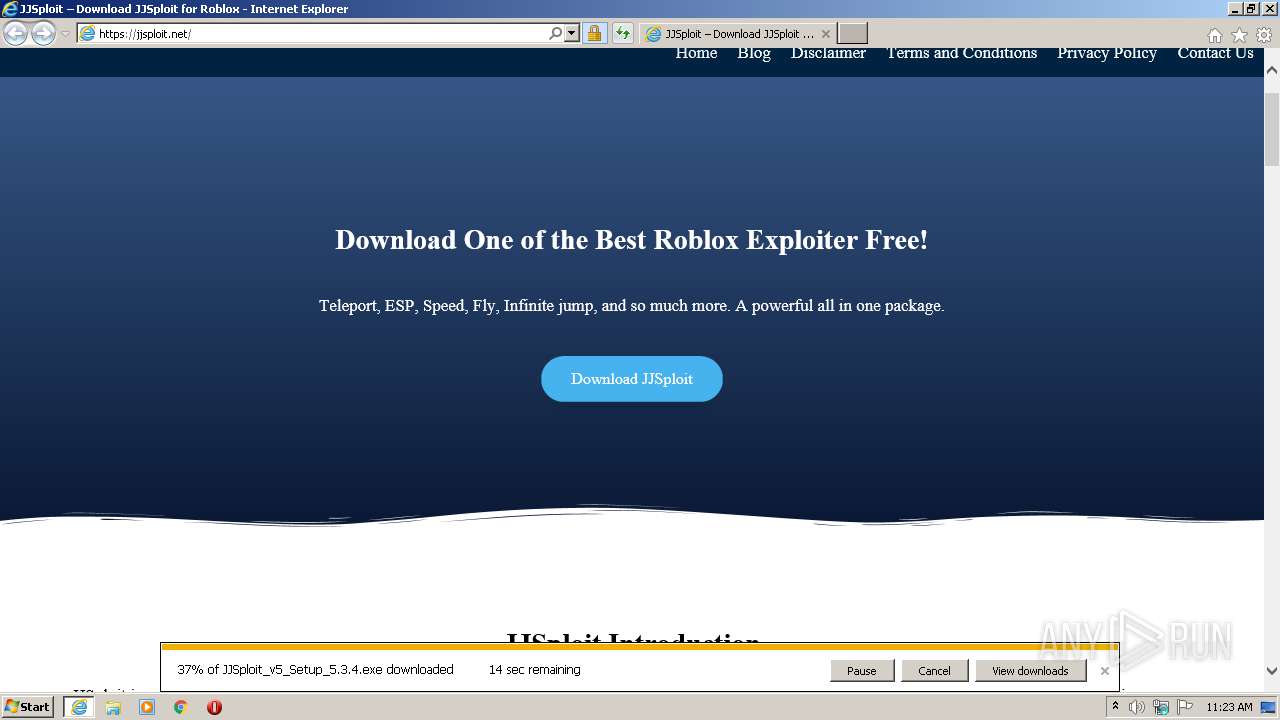Cancel the JJSploit setup download
Screen dimensions: 1280x720
(x=934, y=671)
